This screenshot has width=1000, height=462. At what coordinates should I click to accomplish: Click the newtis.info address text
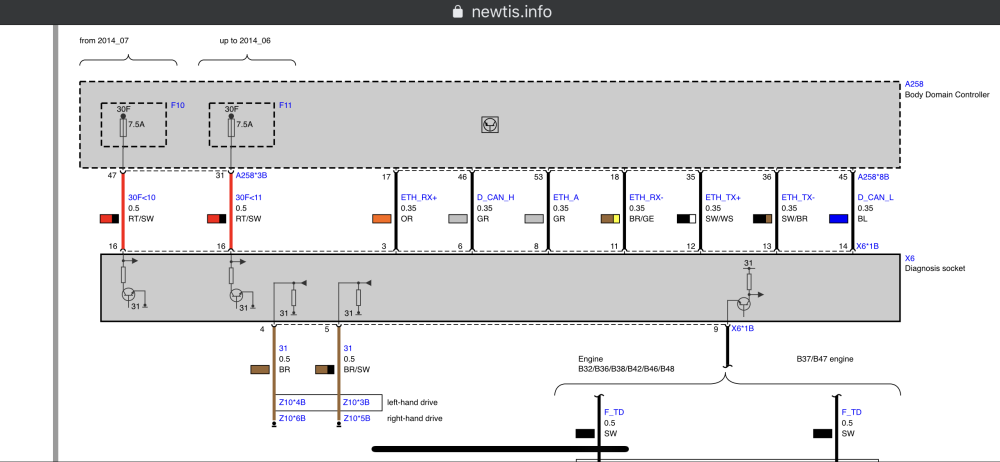[x=511, y=11]
